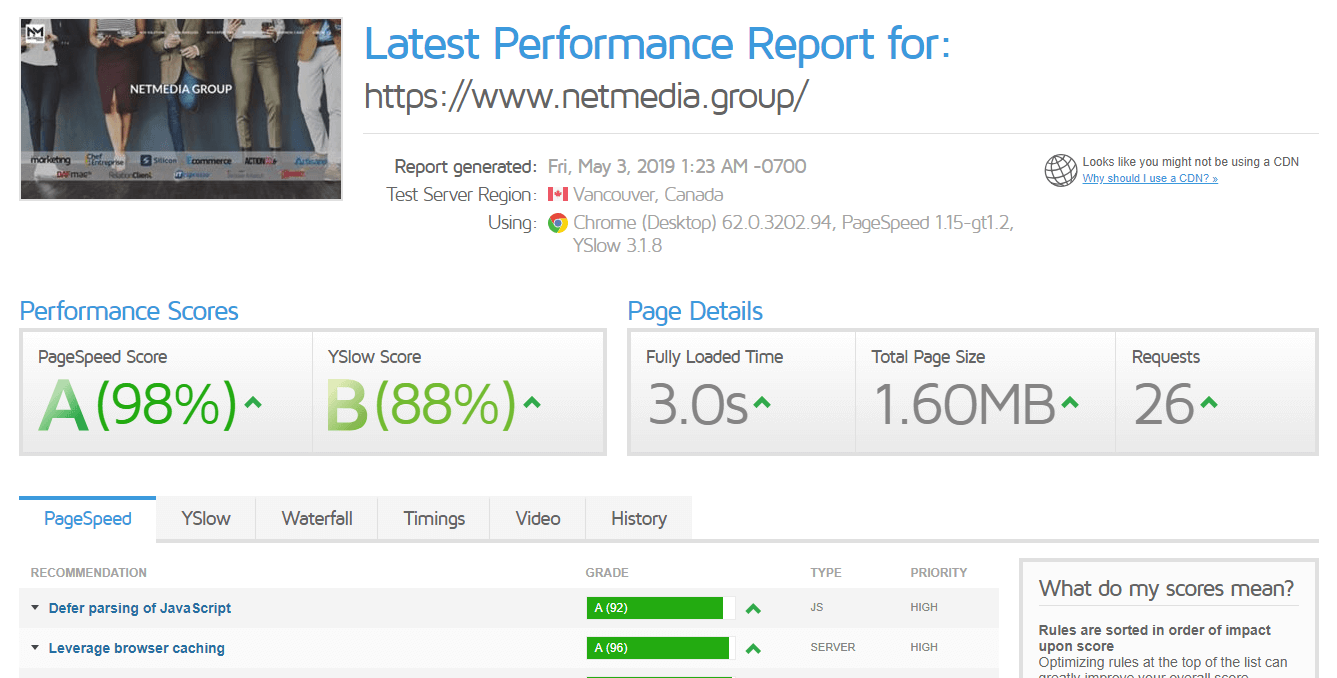This screenshot has height=678, width=1337.
Task: Click the SERVER type cell
Action: [x=833, y=647]
